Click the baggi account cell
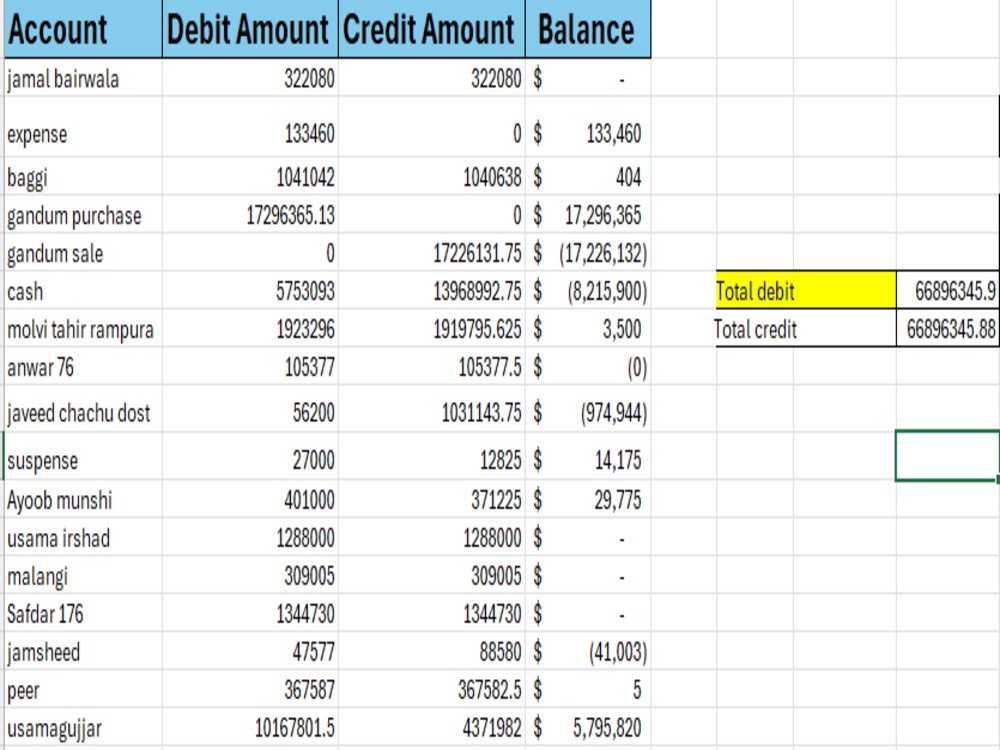Screen dimensions: 1000x750 coord(83,176)
